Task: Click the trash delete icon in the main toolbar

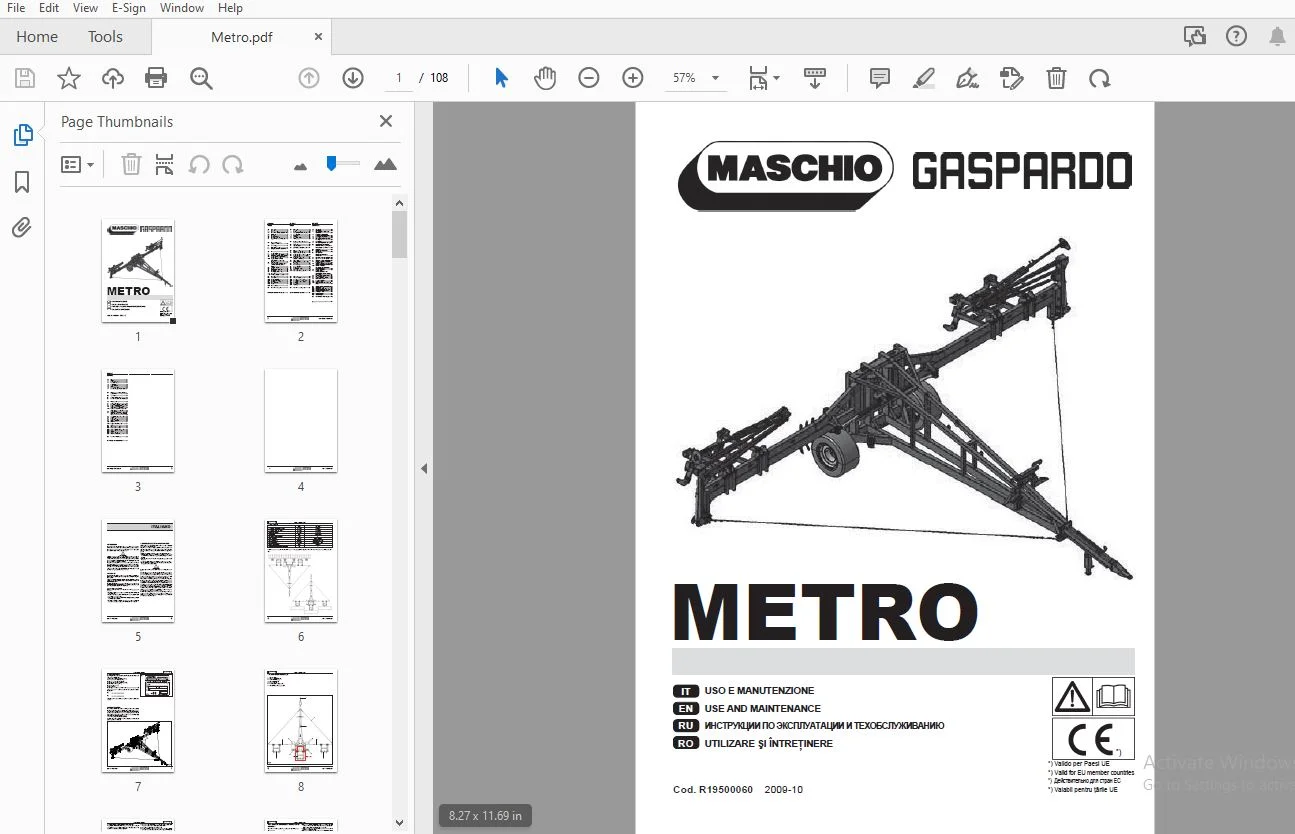Action: (1056, 78)
